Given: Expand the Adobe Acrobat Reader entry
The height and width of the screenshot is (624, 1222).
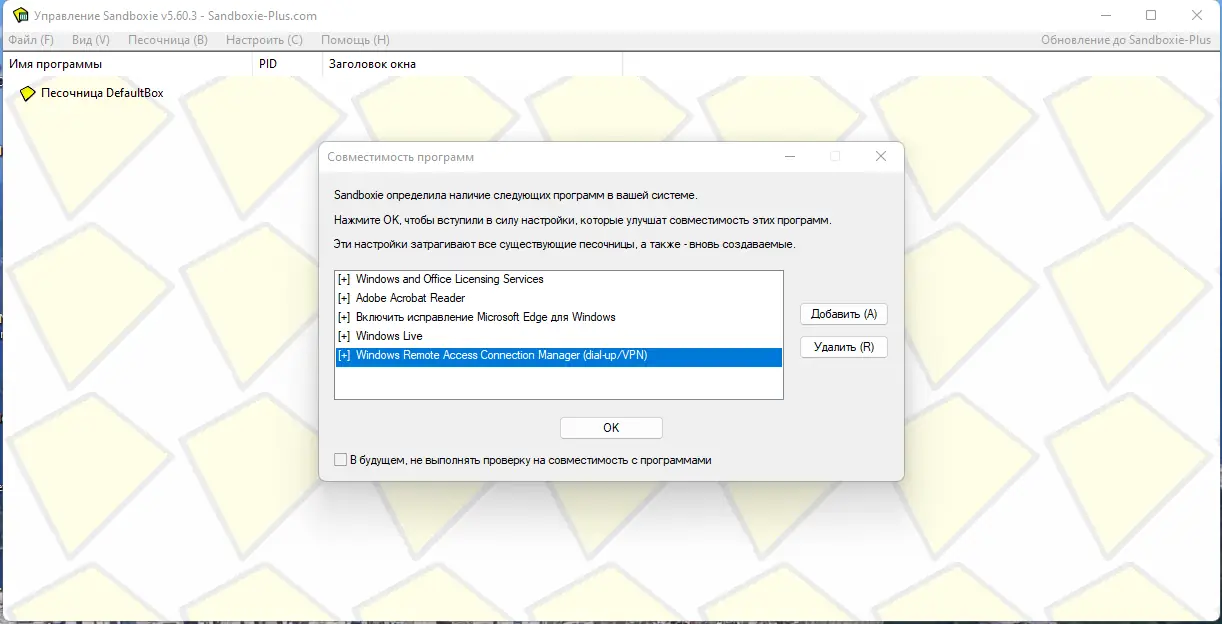Looking at the screenshot, I should tap(344, 298).
